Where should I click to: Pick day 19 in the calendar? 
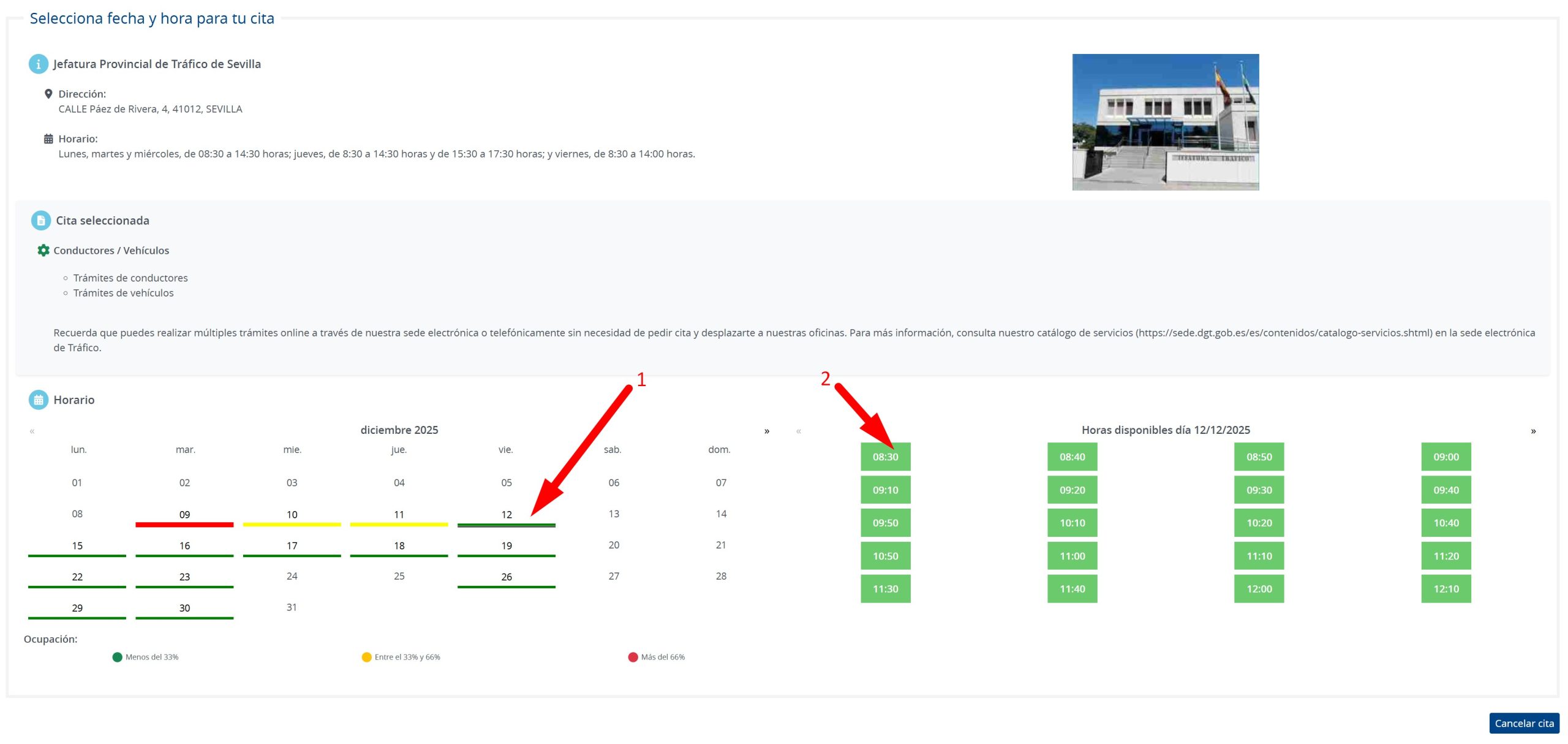(507, 546)
